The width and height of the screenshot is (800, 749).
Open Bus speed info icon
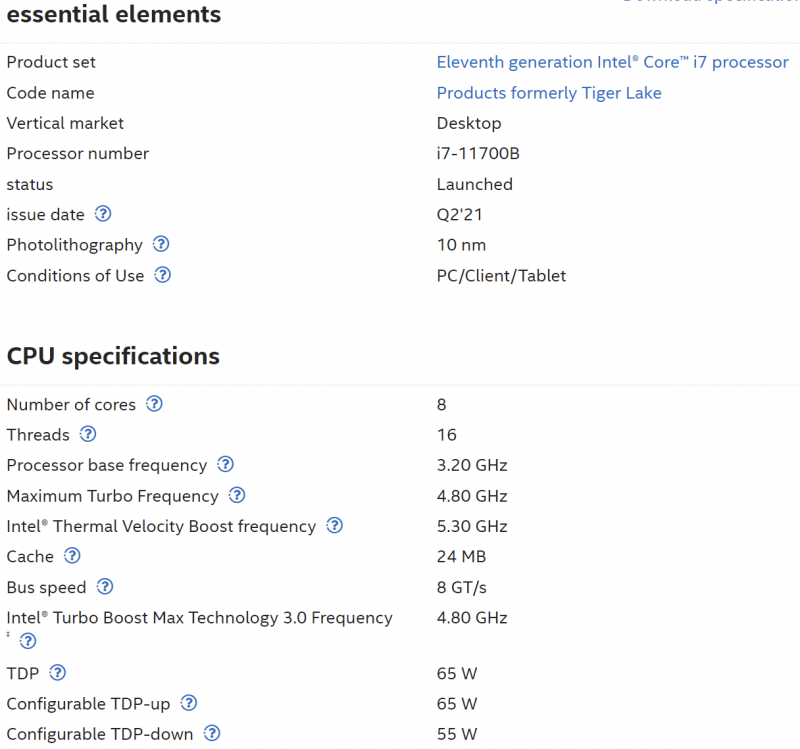(105, 587)
